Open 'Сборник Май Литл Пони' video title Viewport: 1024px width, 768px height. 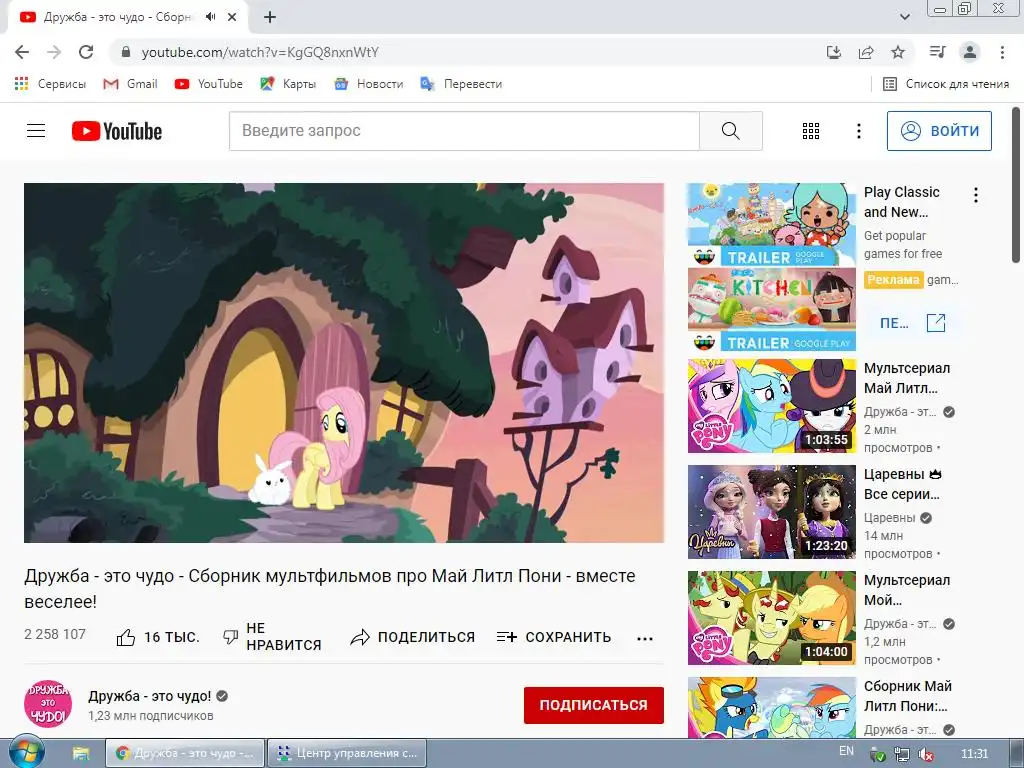(x=908, y=696)
